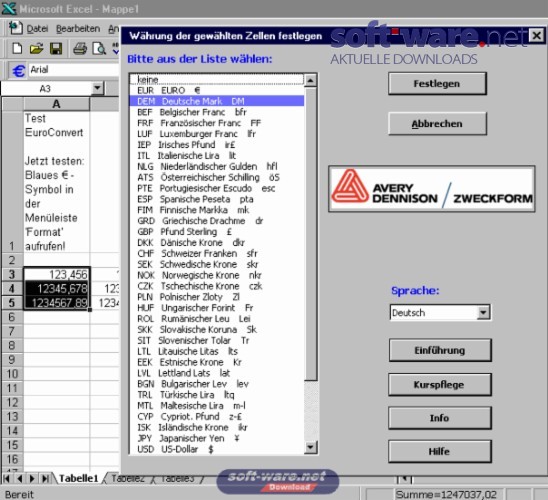Image resolution: width=548 pixels, height=500 pixels.
Task: Click the Einführung button
Action: tap(440, 350)
